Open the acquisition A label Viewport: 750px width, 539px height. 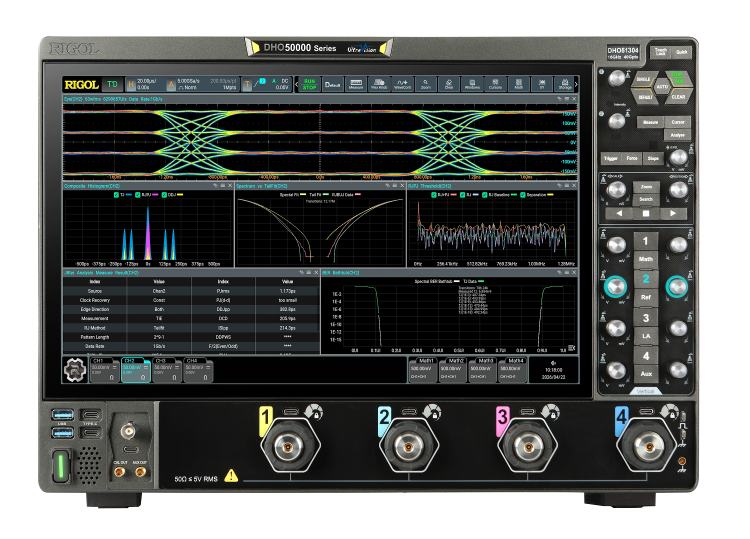tap(171, 85)
